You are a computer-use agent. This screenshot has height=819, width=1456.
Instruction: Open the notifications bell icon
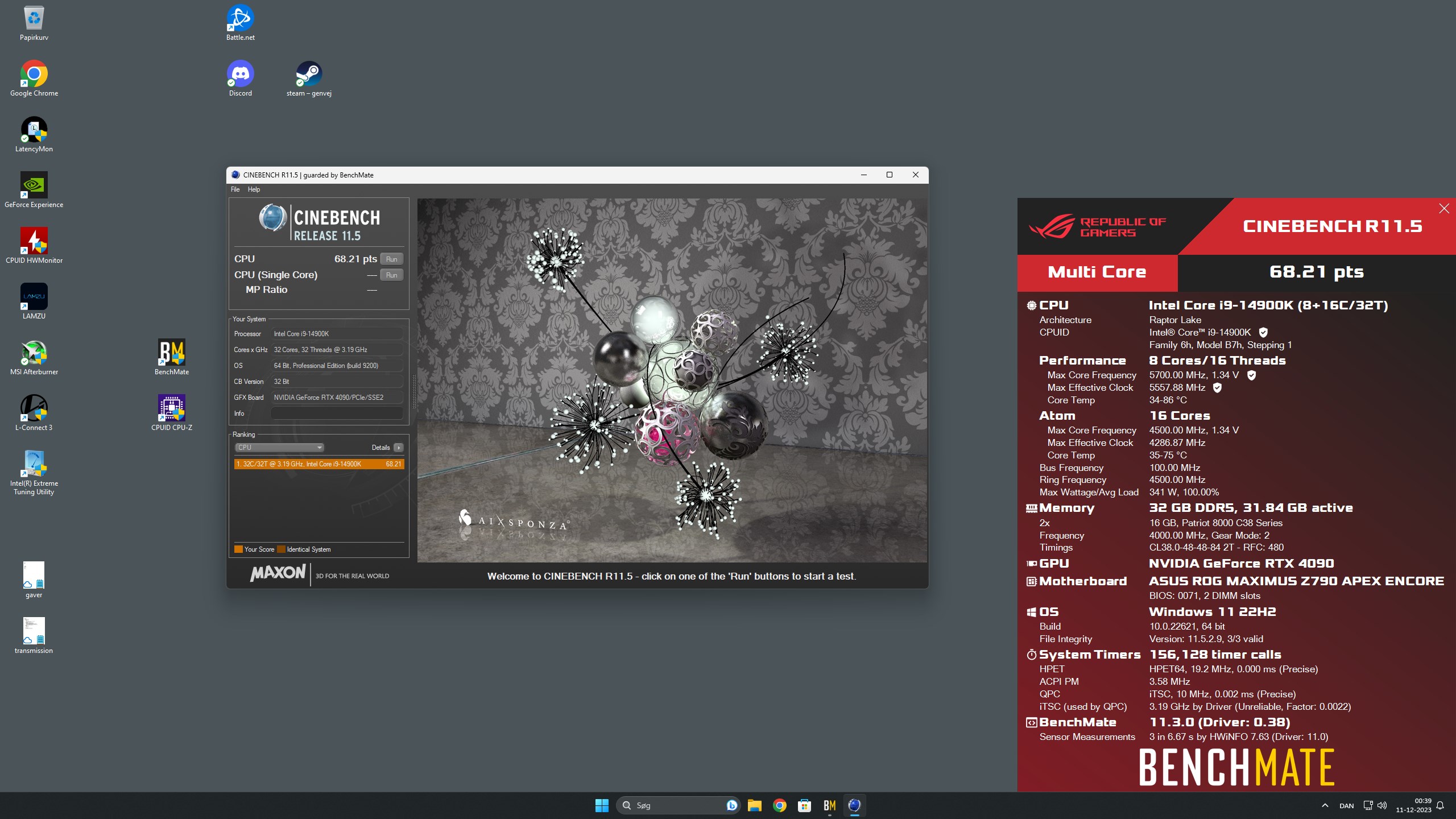(x=1440, y=805)
